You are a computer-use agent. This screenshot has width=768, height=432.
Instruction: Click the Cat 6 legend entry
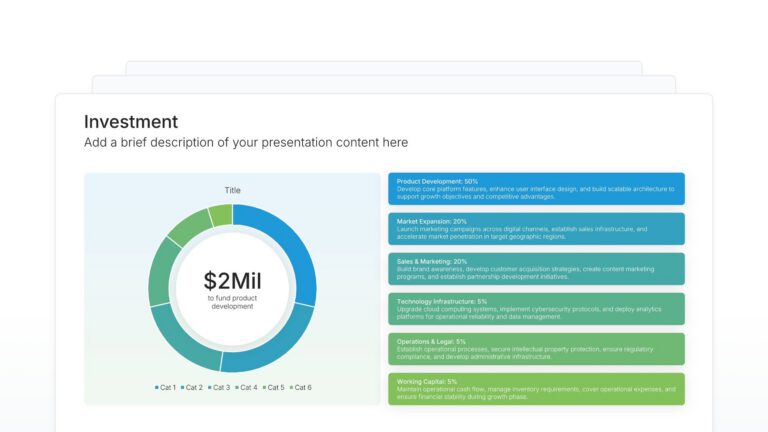click(x=300, y=387)
